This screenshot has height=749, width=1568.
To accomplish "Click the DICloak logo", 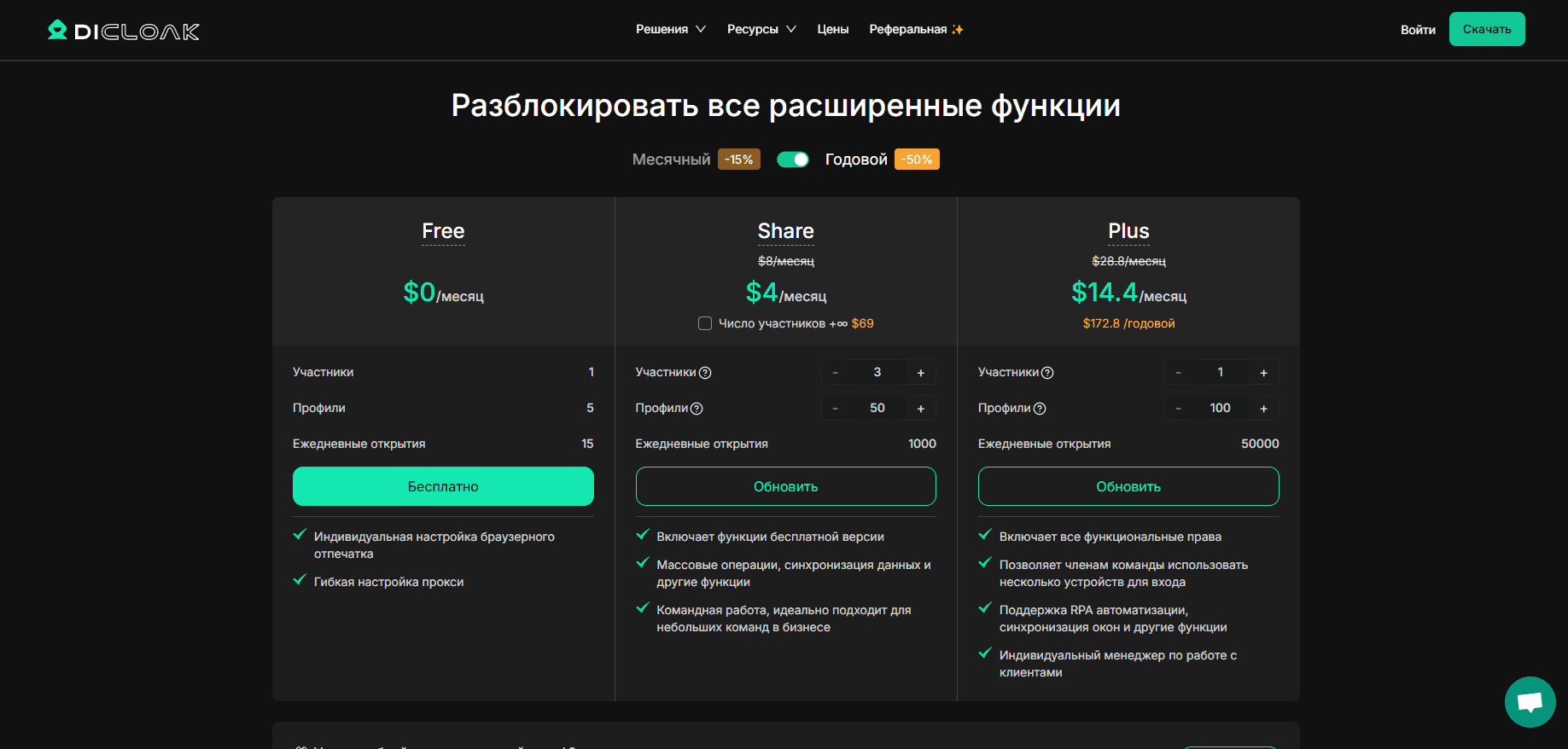I will click(124, 31).
